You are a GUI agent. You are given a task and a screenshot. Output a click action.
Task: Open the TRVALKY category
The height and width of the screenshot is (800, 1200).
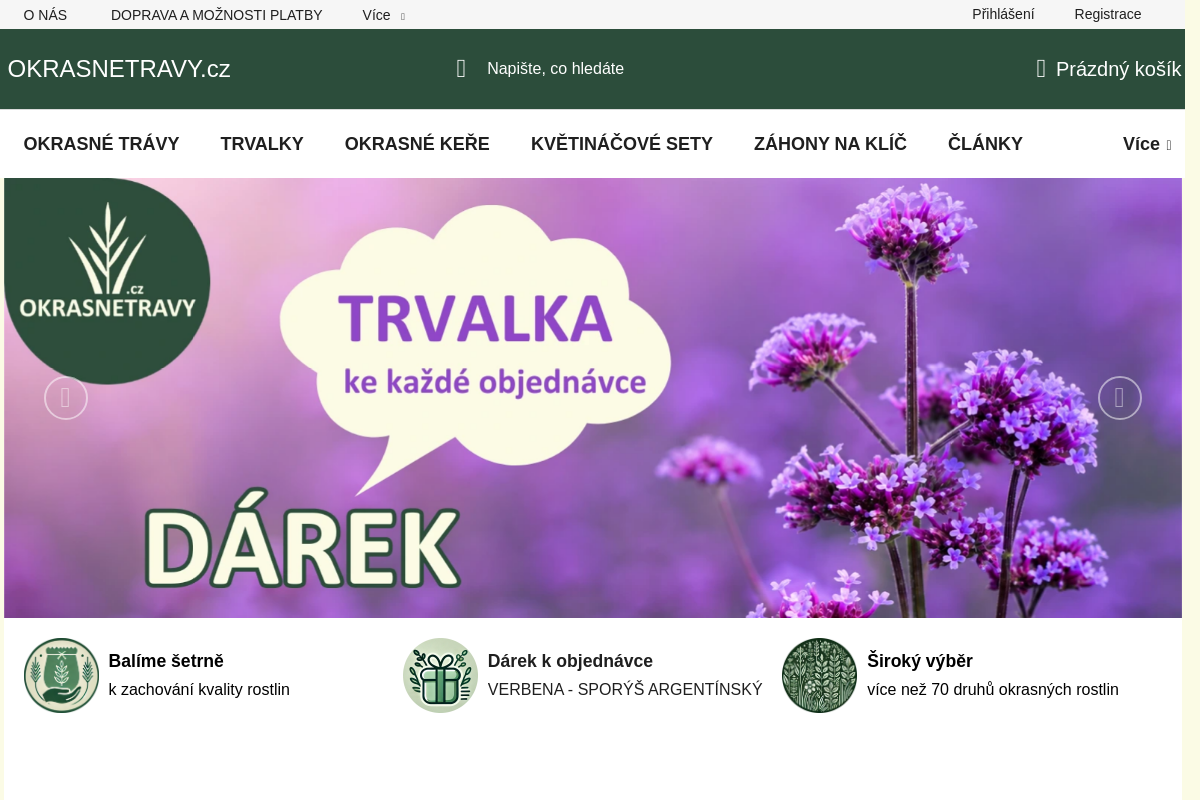(262, 144)
